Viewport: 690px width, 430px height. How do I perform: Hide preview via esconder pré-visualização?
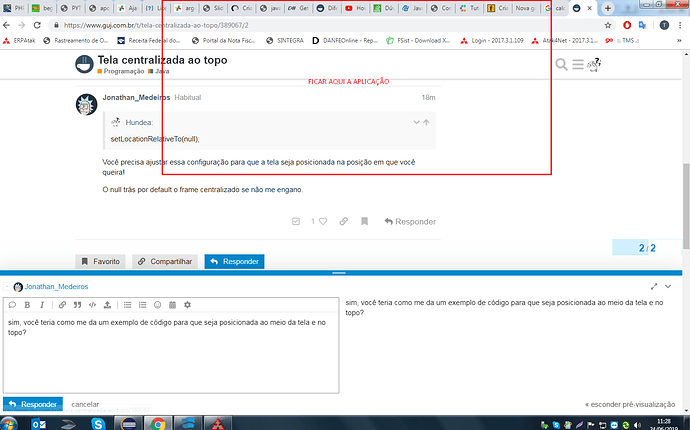click(x=630, y=404)
